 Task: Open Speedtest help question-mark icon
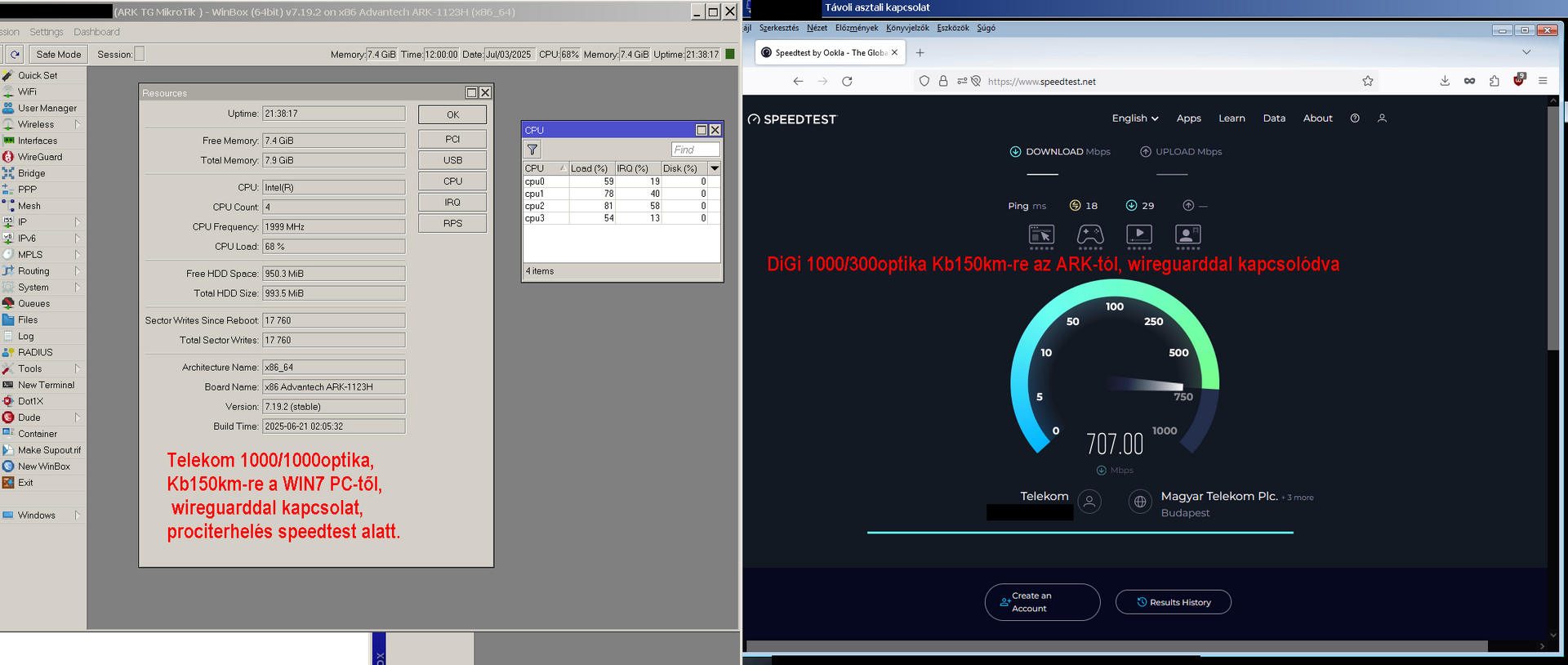[x=1355, y=118]
